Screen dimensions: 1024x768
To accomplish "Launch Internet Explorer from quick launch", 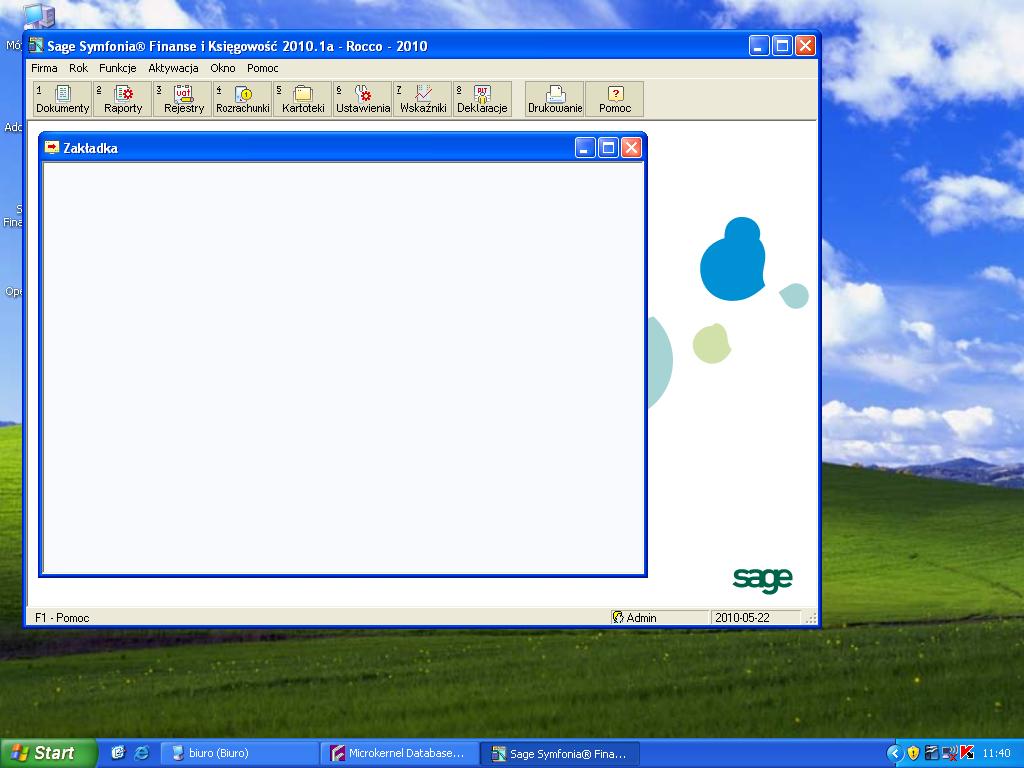I will [141, 753].
